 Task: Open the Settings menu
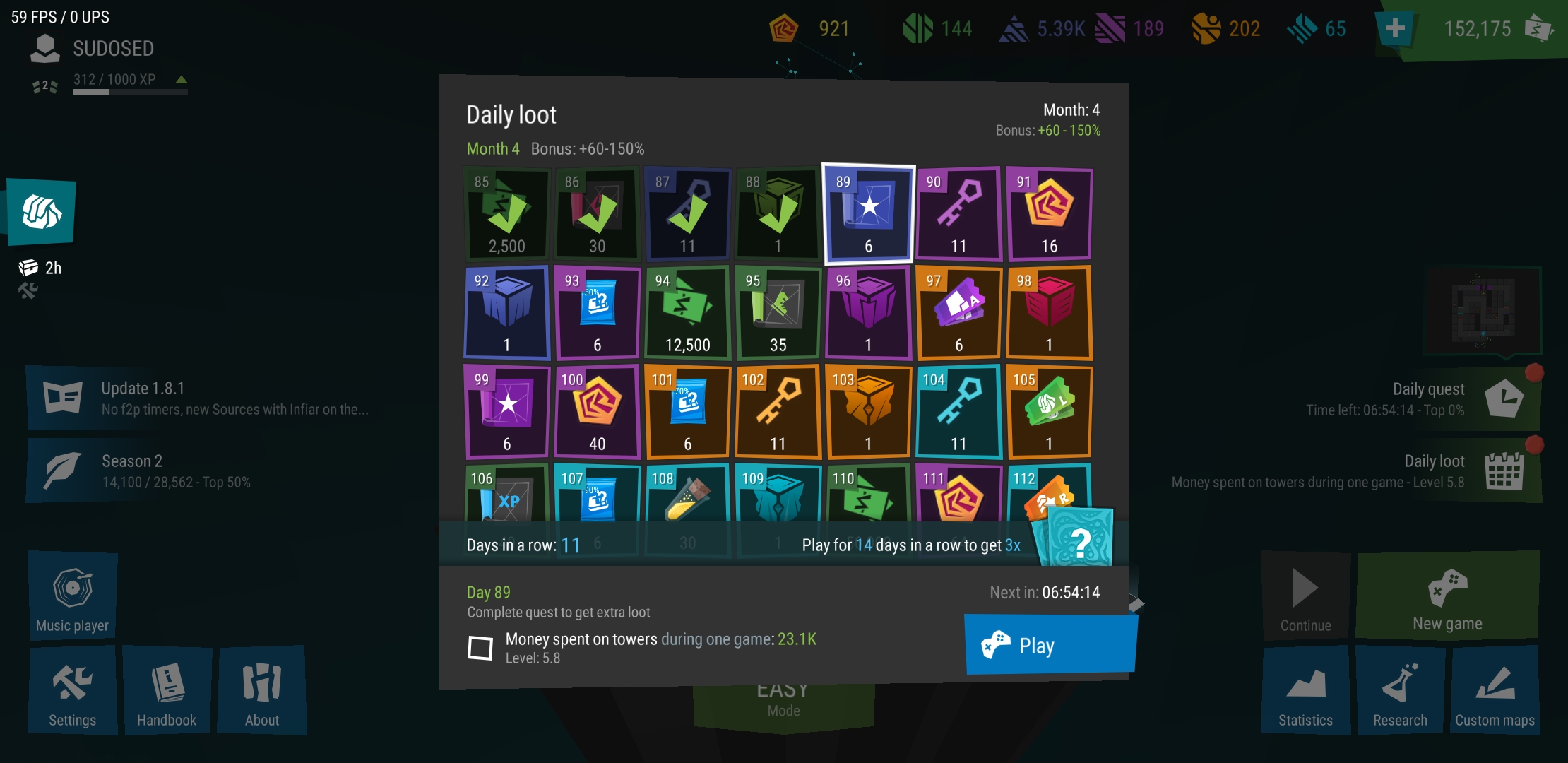click(x=73, y=690)
